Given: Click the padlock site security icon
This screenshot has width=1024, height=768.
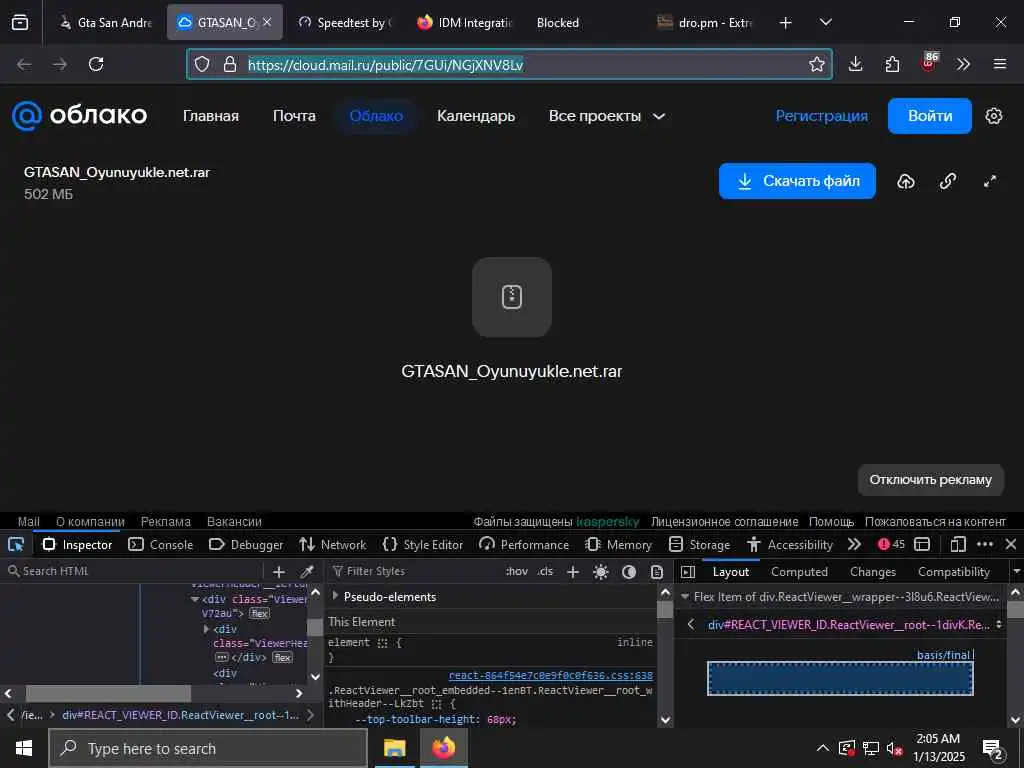Looking at the screenshot, I should [x=229, y=64].
